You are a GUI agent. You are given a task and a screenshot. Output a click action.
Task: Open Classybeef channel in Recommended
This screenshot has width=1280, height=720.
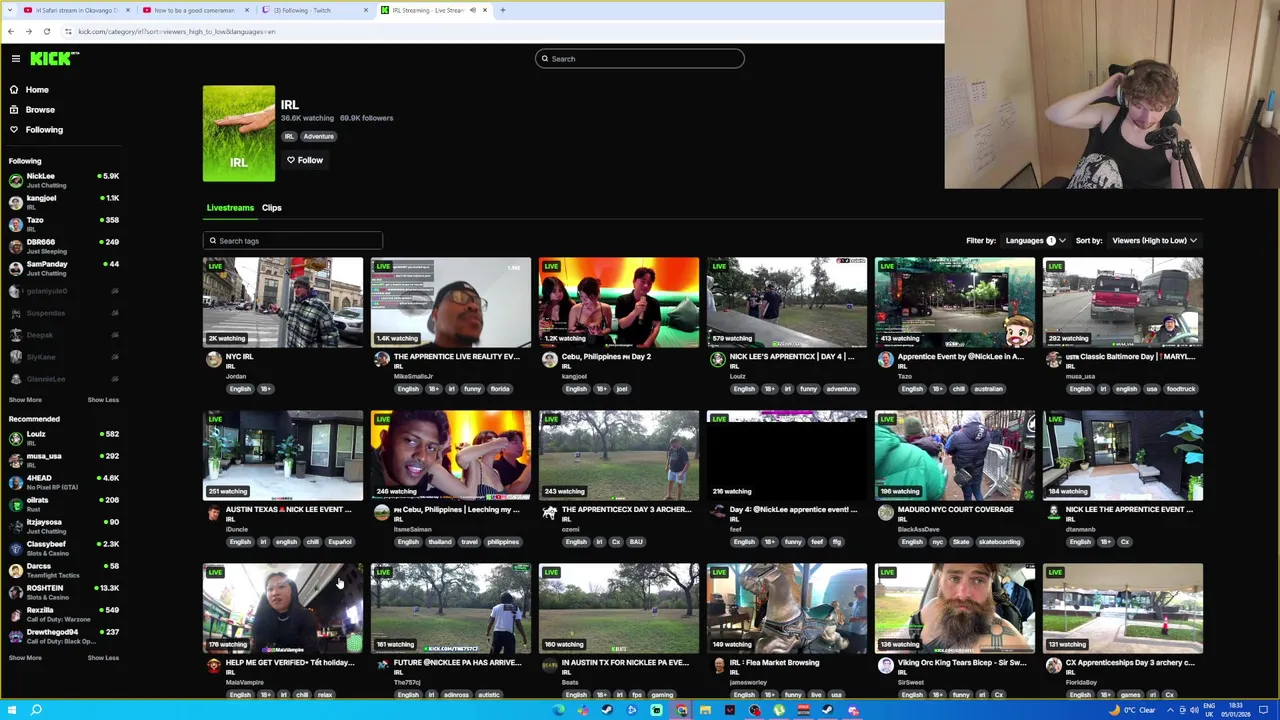[x=64, y=548]
